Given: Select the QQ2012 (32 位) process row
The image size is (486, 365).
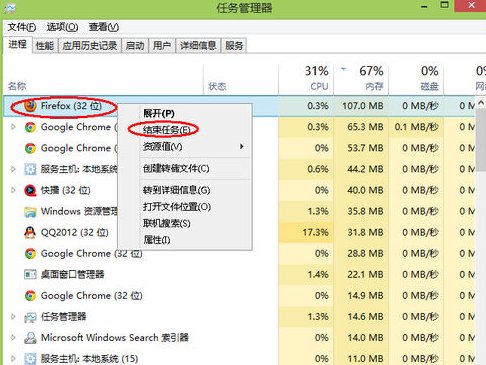Looking at the screenshot, I should tap(239, 232).
